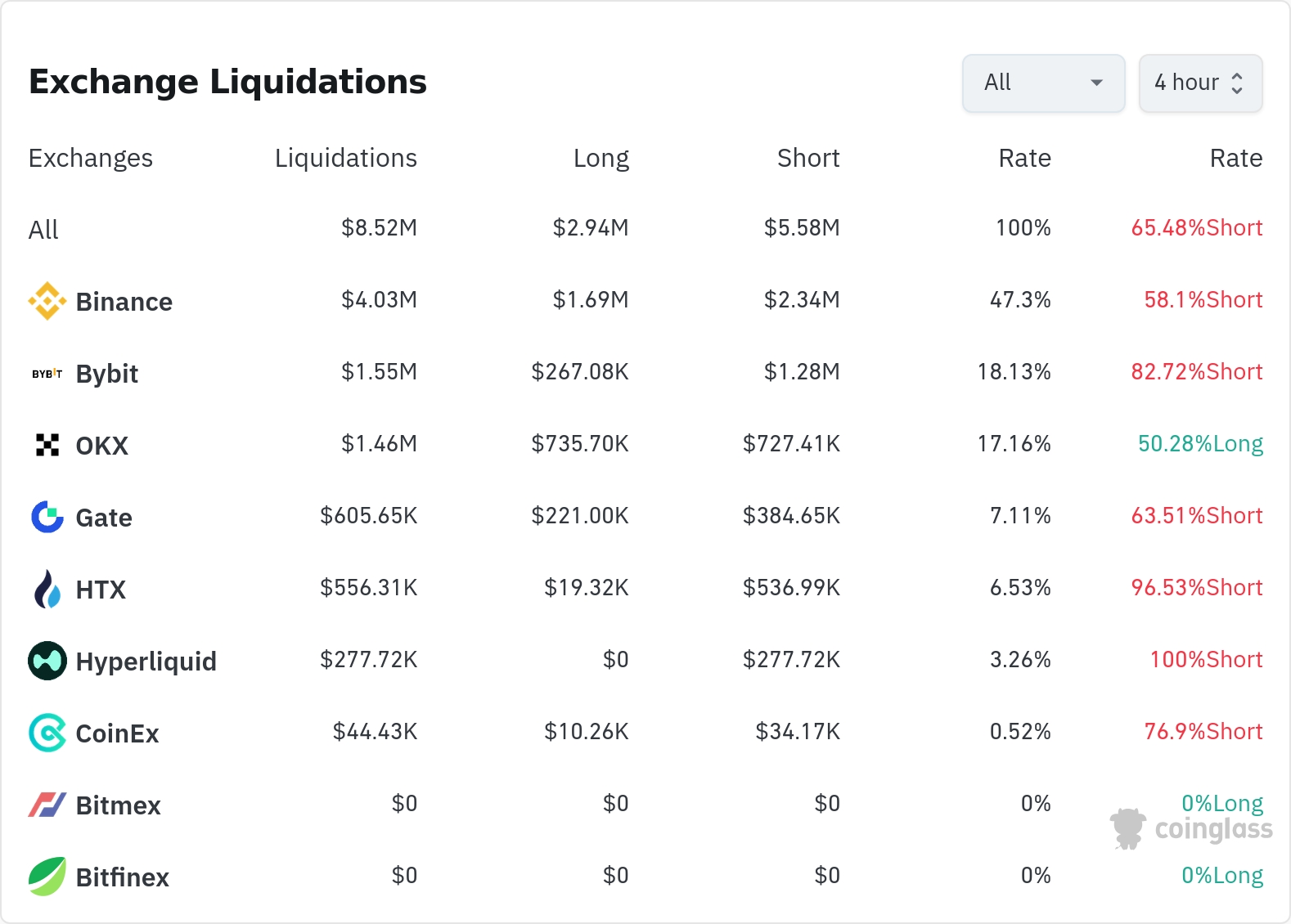Screen dimensions: 1291x924
Task: Click the Binance logo icon
Action: (x=47, y=301)
